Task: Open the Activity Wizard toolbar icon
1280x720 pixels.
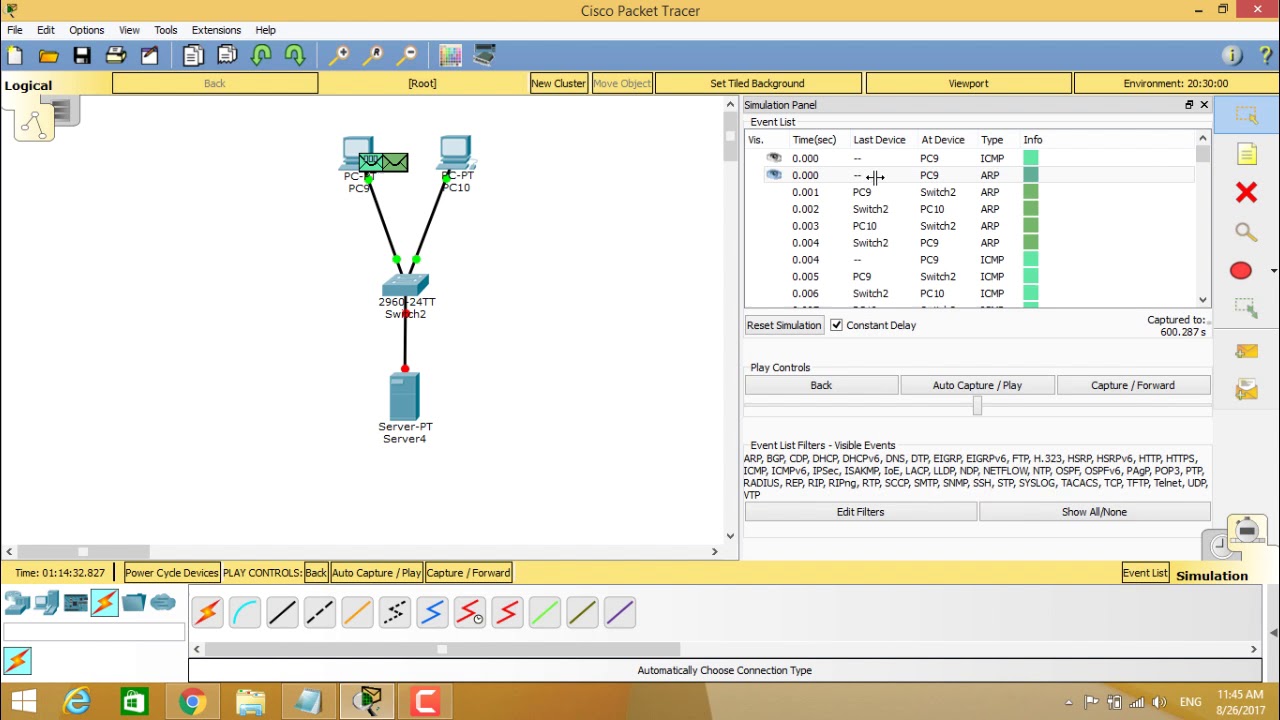Action: (x=149, y=56)
